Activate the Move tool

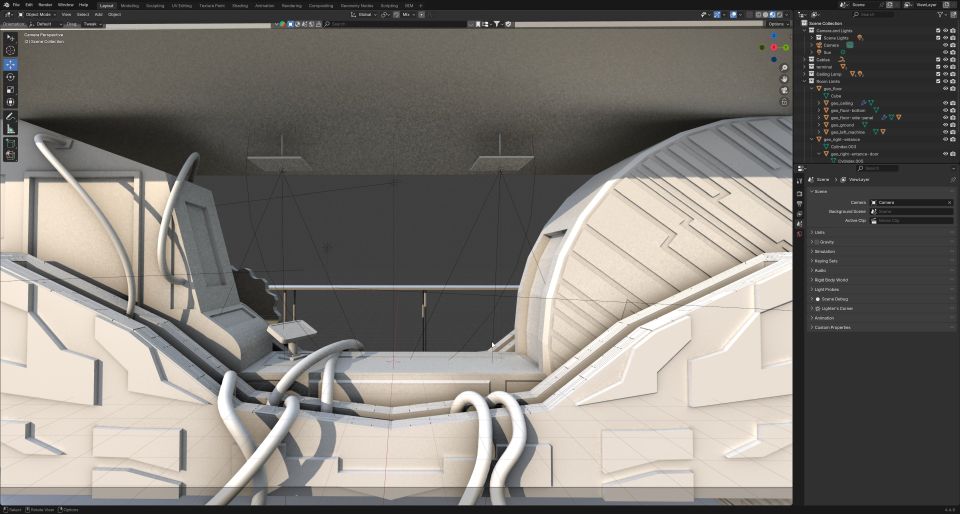click(x=10, y=64)
